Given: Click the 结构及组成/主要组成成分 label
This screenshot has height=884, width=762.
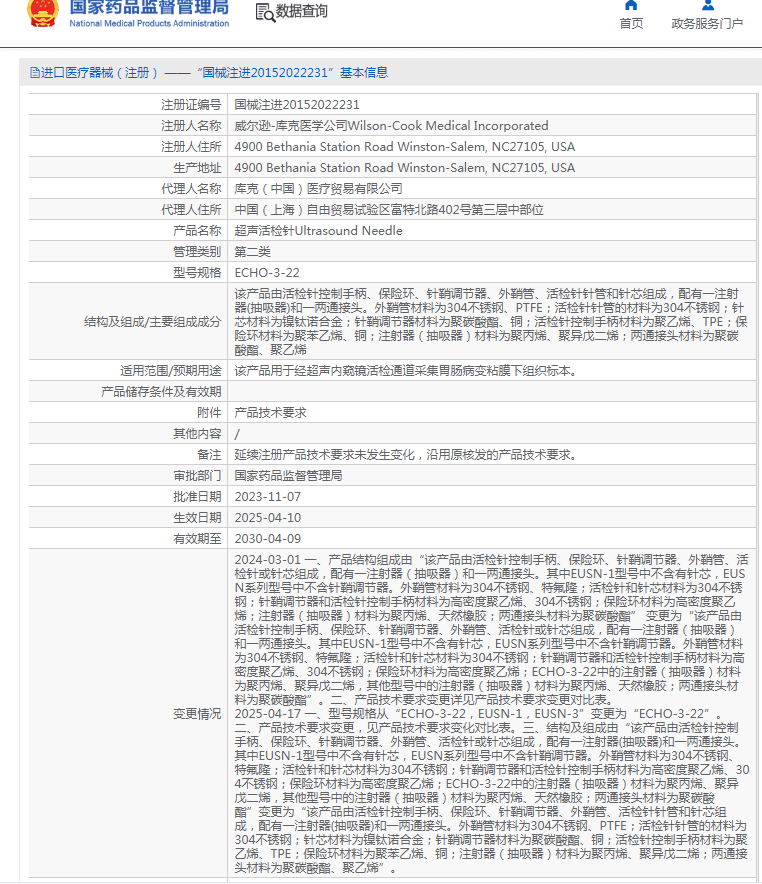Looking at the screenshot, I should coord(152,322).
